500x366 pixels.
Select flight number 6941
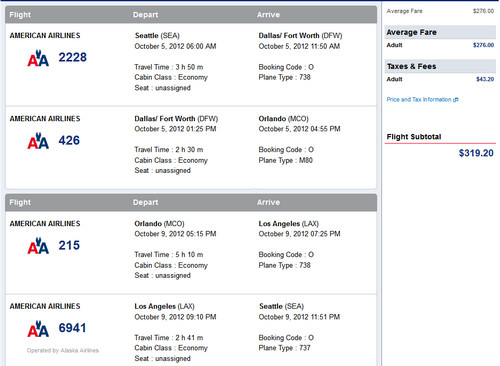click(x=72, y=328)
